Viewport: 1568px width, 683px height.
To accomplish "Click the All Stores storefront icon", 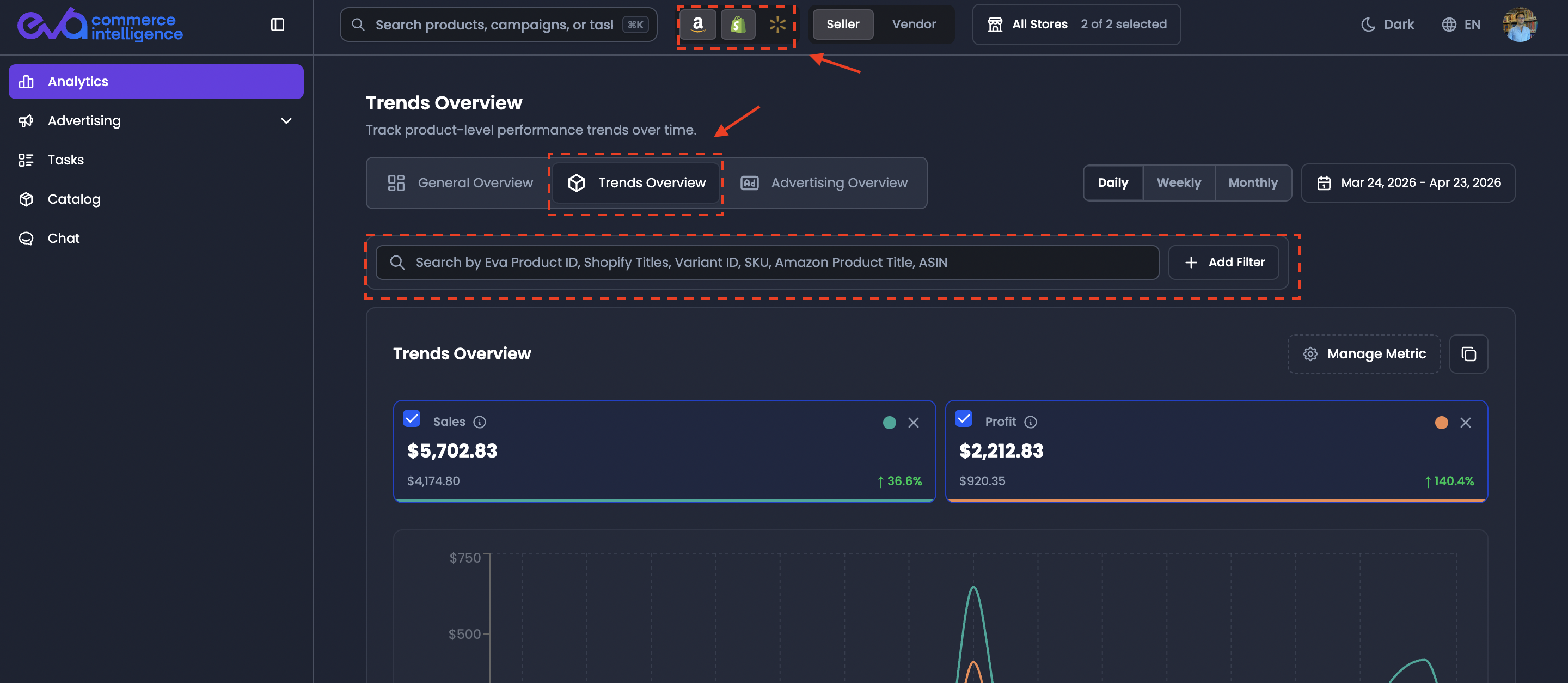I will (995, 25).
